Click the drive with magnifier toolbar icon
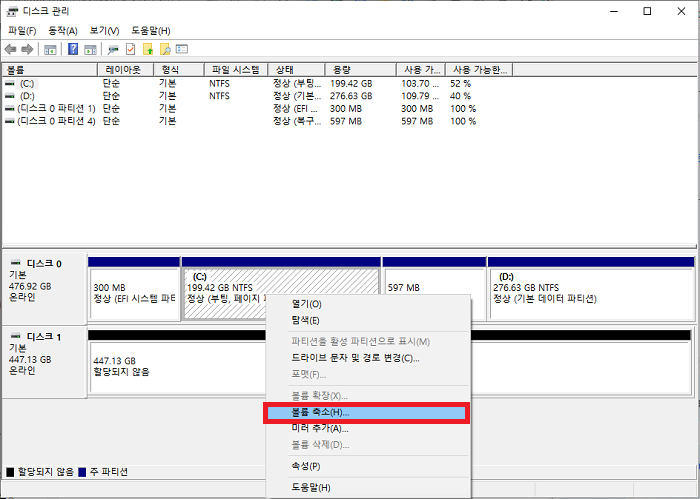 coord(113,49)
